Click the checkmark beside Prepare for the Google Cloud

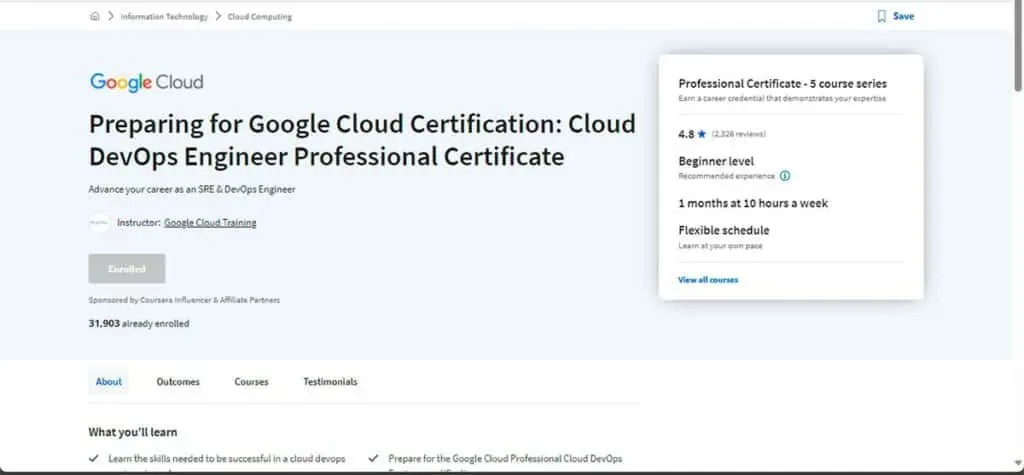click(x=374, y=459)
